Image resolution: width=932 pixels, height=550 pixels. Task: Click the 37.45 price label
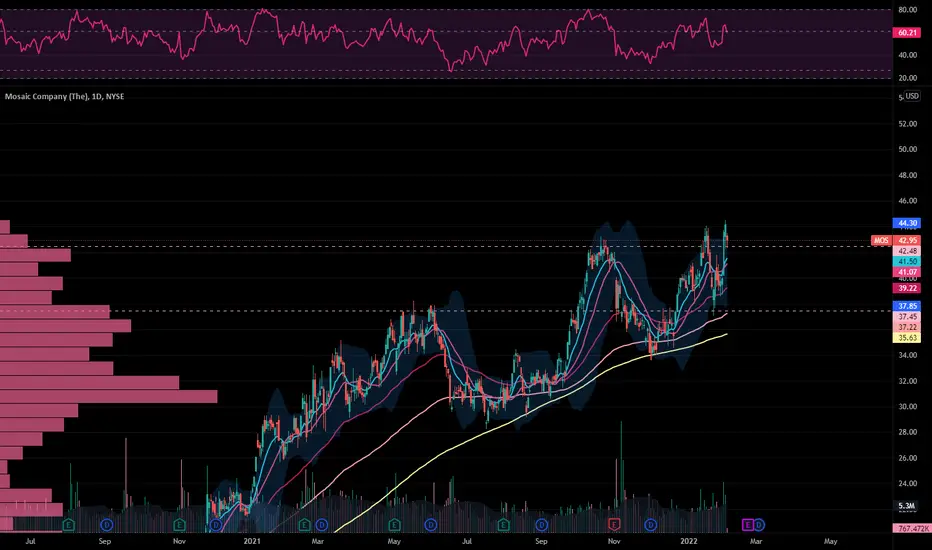[x=907, y=317]
